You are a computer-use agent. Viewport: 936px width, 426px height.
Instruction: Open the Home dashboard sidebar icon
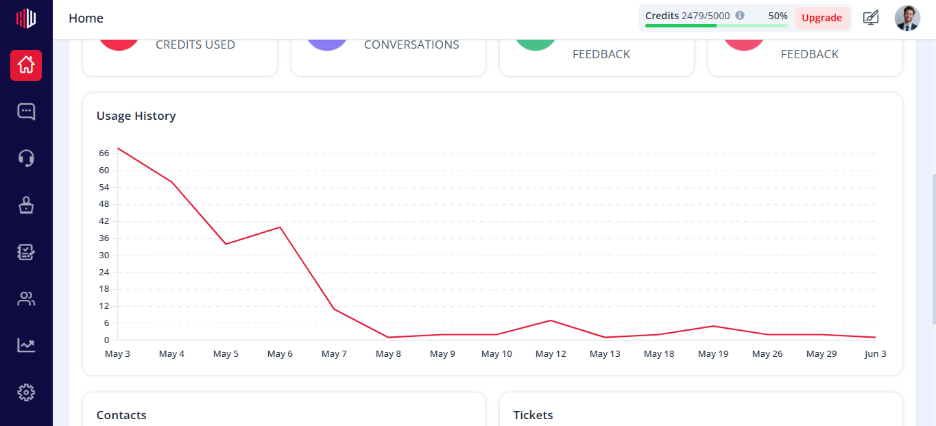26,65
